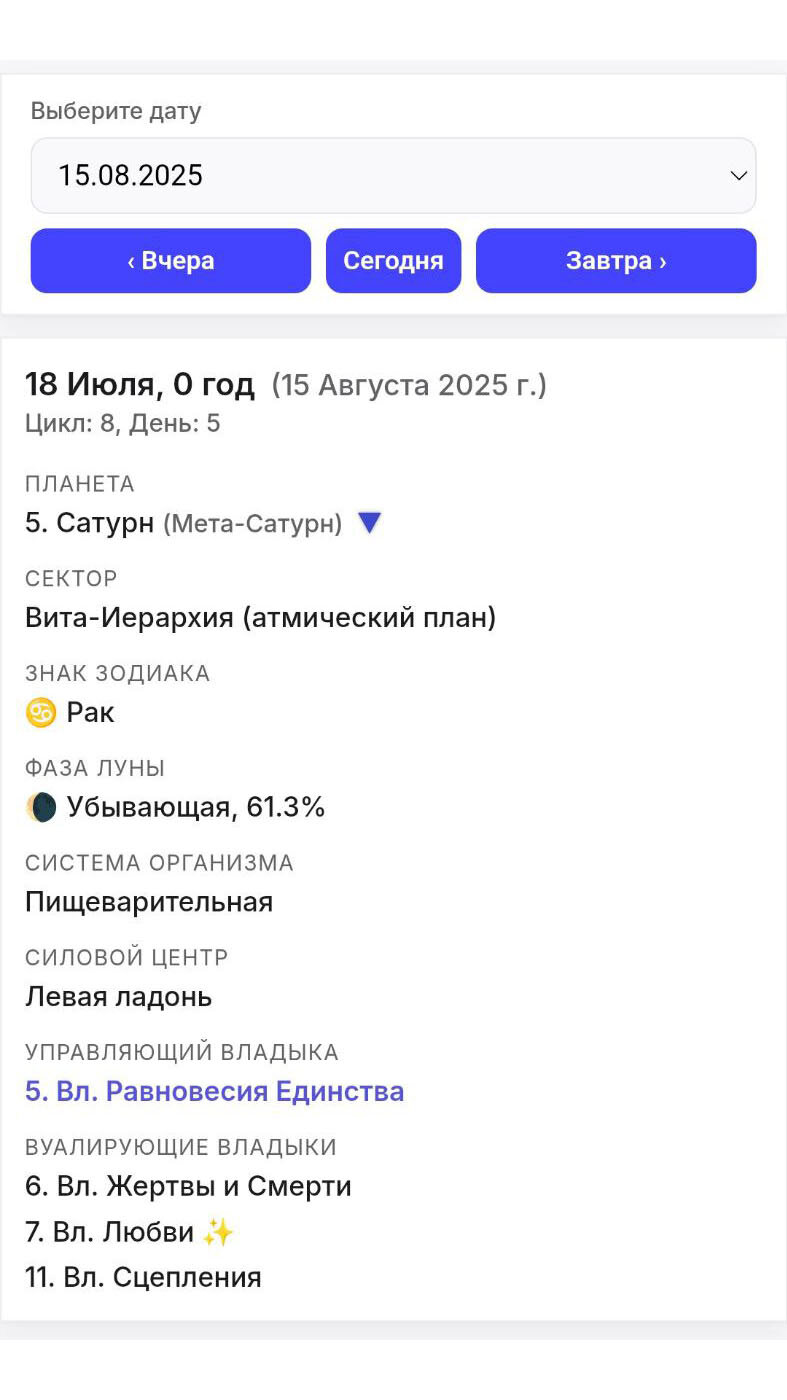Advance to next day with Завтра button

616,261
